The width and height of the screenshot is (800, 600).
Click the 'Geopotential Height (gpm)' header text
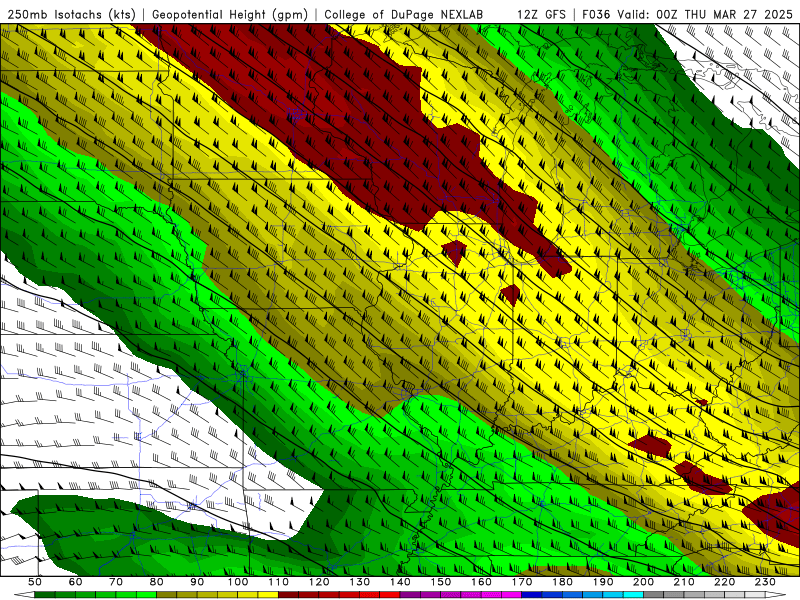point(230,14)
